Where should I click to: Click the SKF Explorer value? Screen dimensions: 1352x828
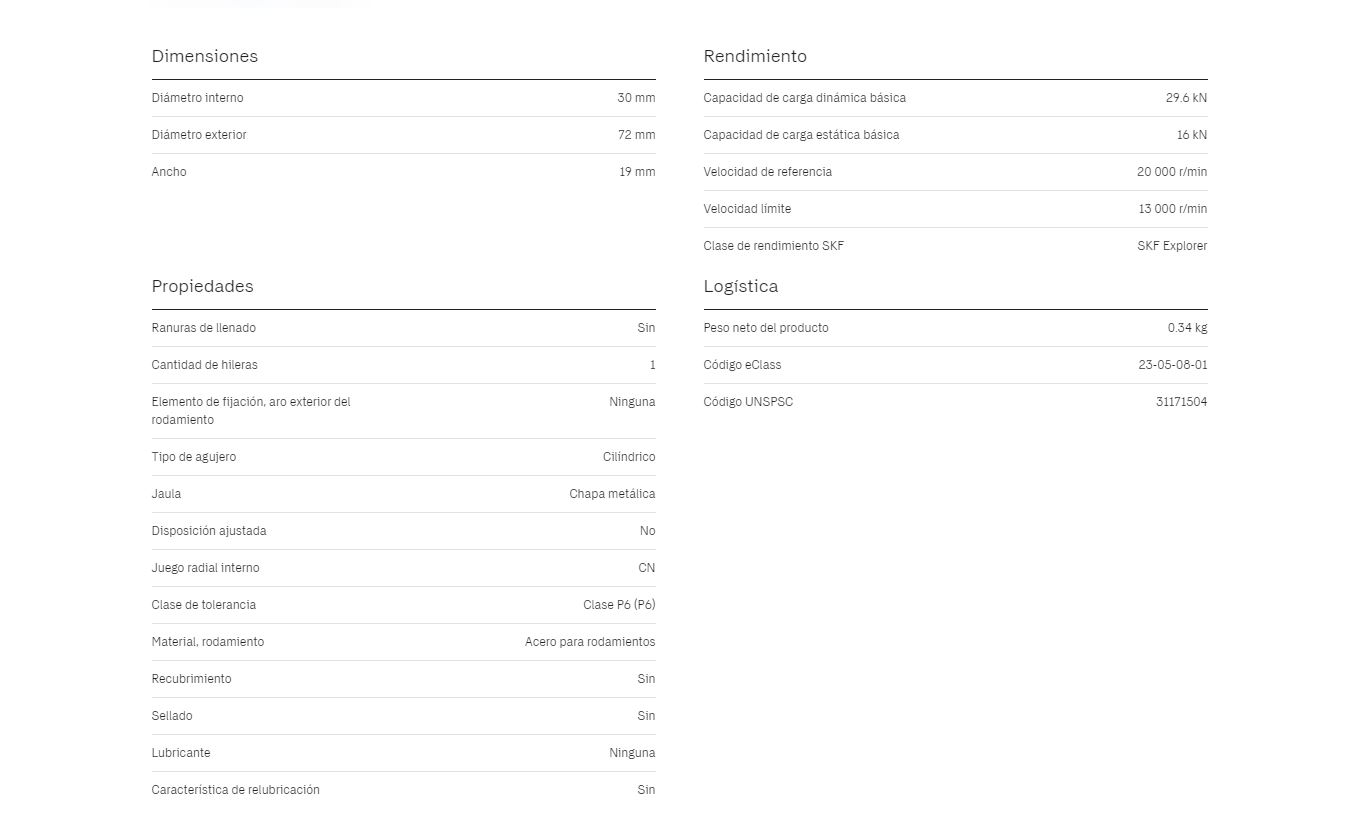click(1171, 246)
